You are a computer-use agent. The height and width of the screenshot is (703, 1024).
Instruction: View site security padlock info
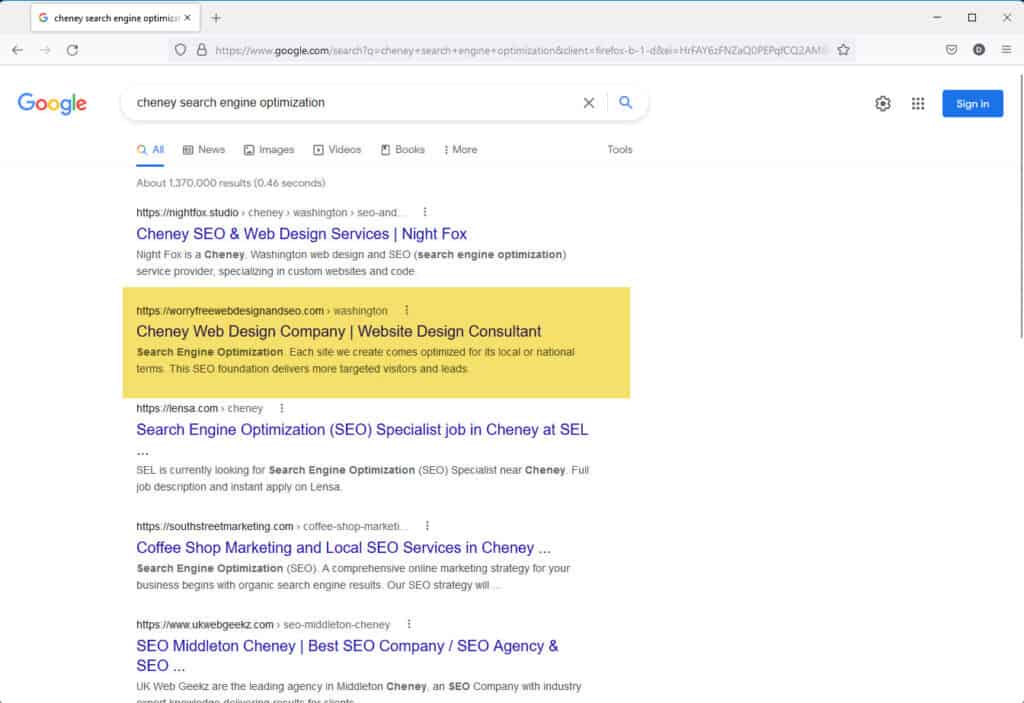point(202,50)
